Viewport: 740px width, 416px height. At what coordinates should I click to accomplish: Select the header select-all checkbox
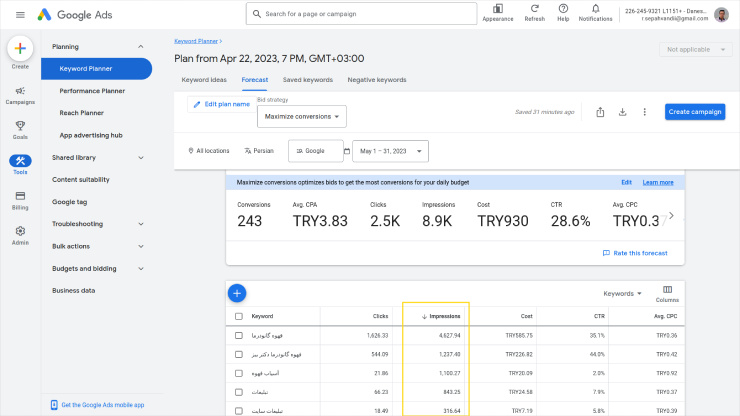pyautogui.click(x=239, y=316)
